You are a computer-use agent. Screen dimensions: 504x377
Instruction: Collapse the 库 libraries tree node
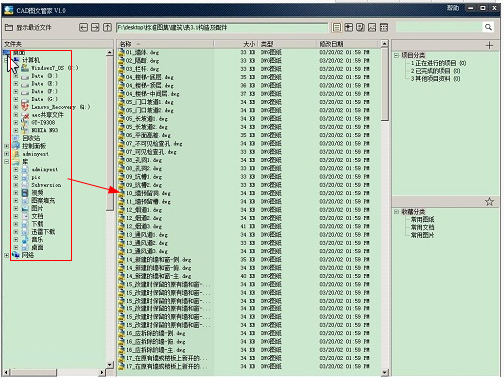(x=6, y=162)
